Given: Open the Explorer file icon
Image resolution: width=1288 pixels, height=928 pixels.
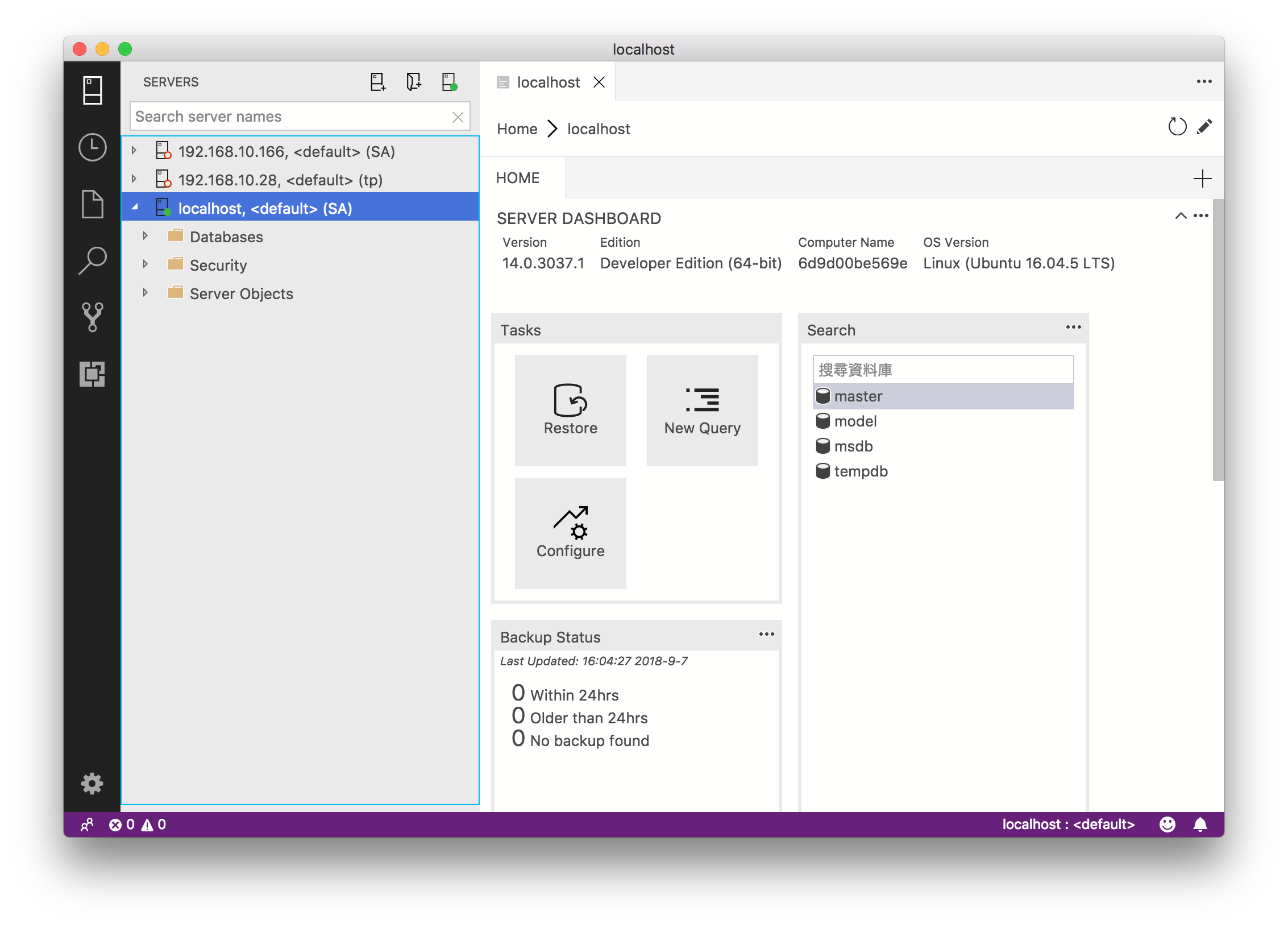Looking at the screenshot, I should (92, 204).
